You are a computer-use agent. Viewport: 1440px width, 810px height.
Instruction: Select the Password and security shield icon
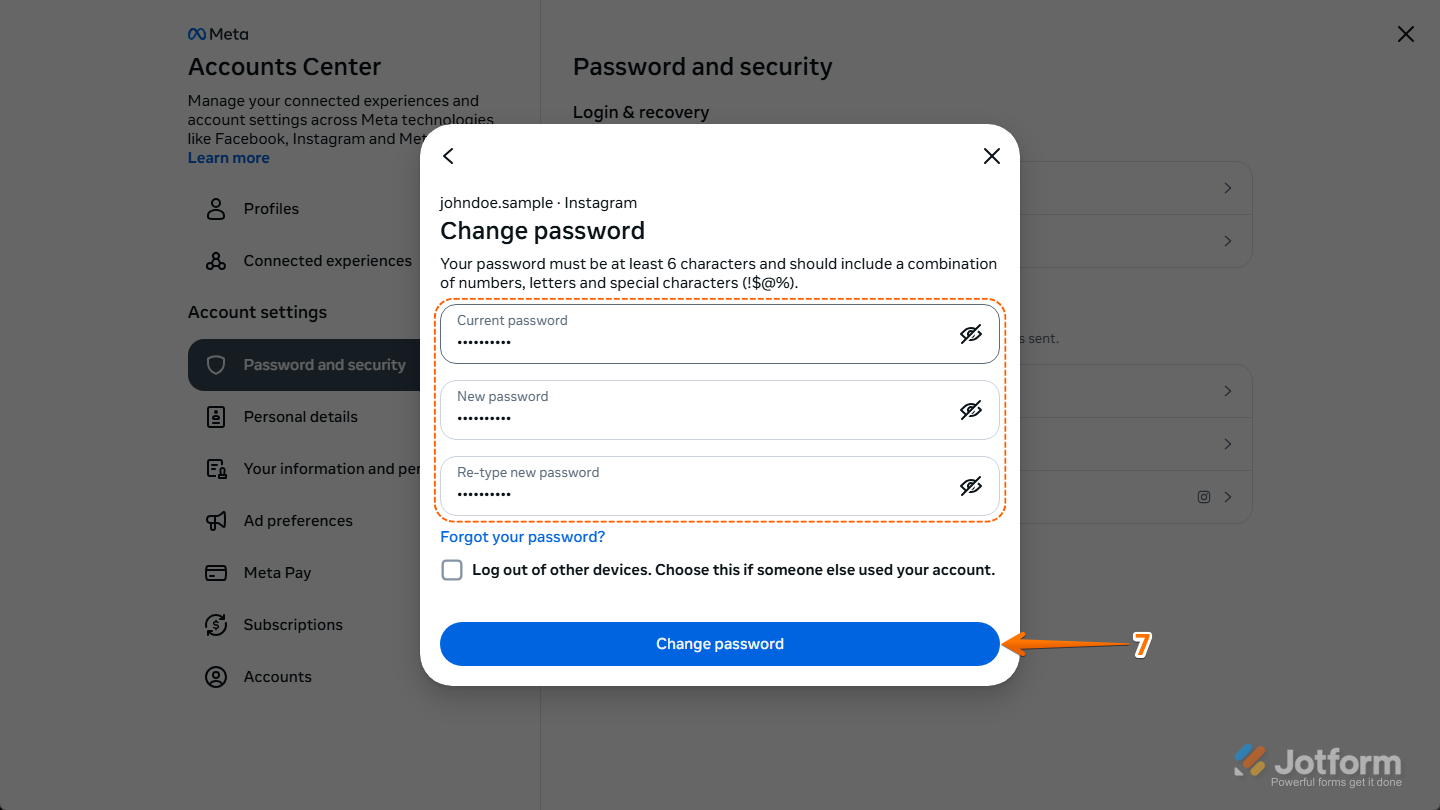(216, 365)
